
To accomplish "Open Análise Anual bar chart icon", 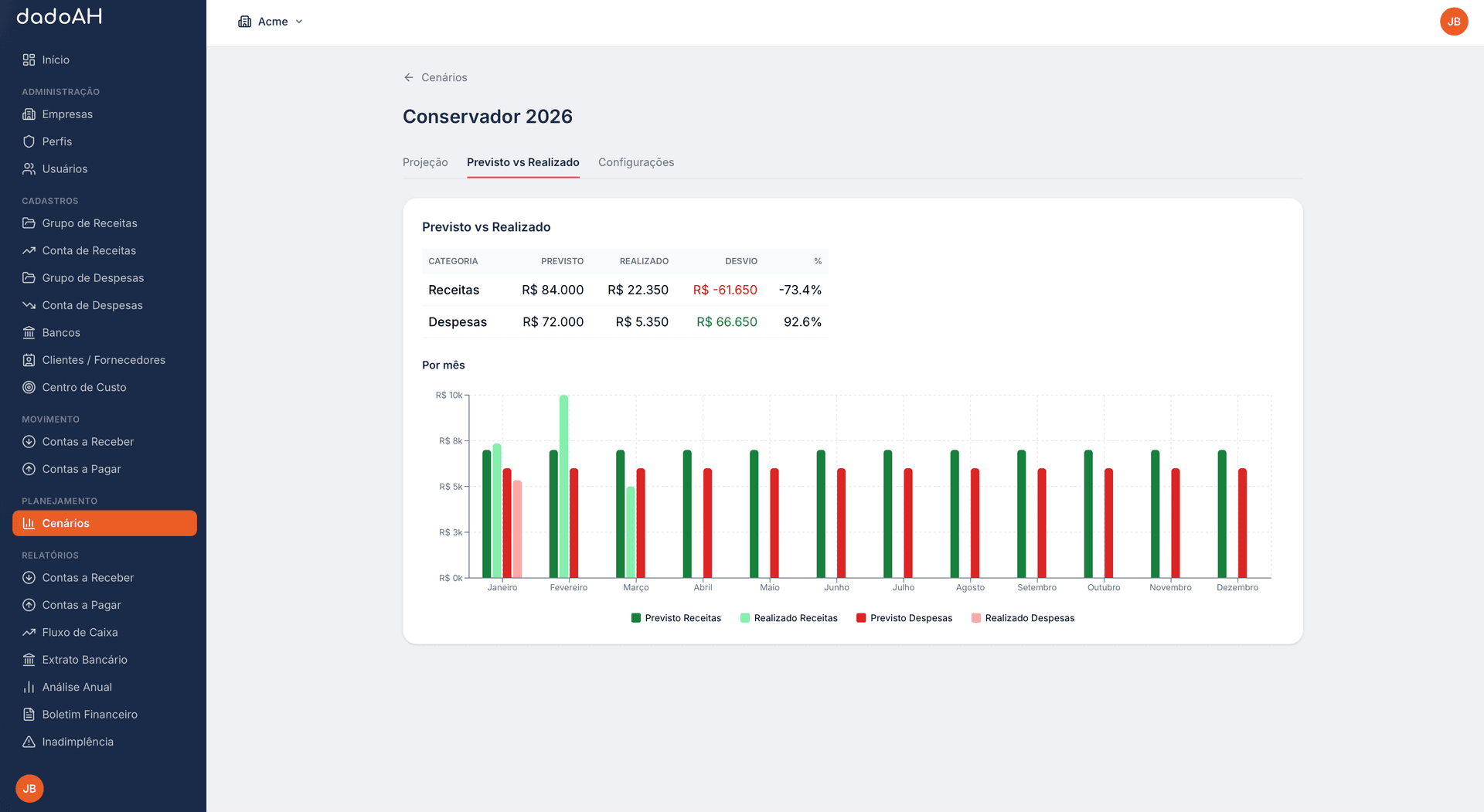I will 29,687.
